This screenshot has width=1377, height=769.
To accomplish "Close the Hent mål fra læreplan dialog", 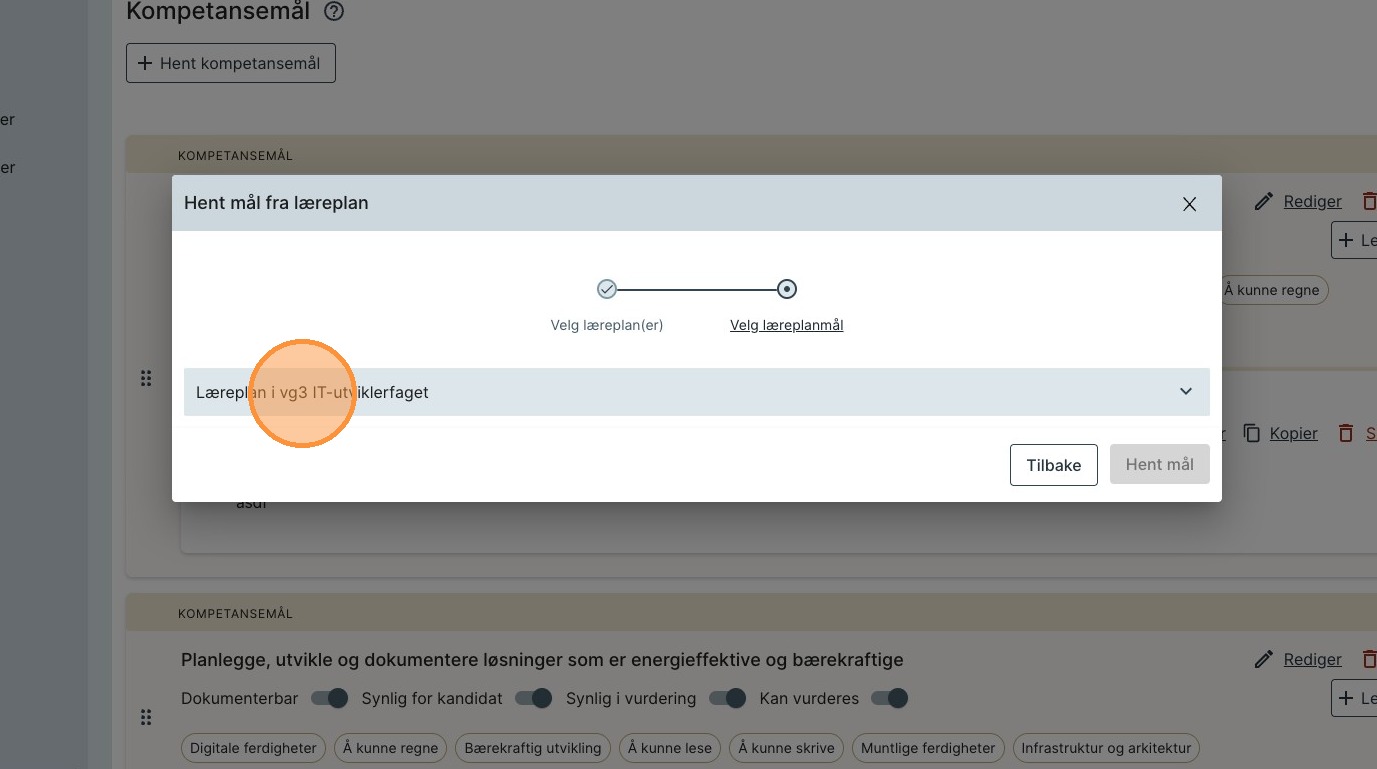I will [1189, 204].
